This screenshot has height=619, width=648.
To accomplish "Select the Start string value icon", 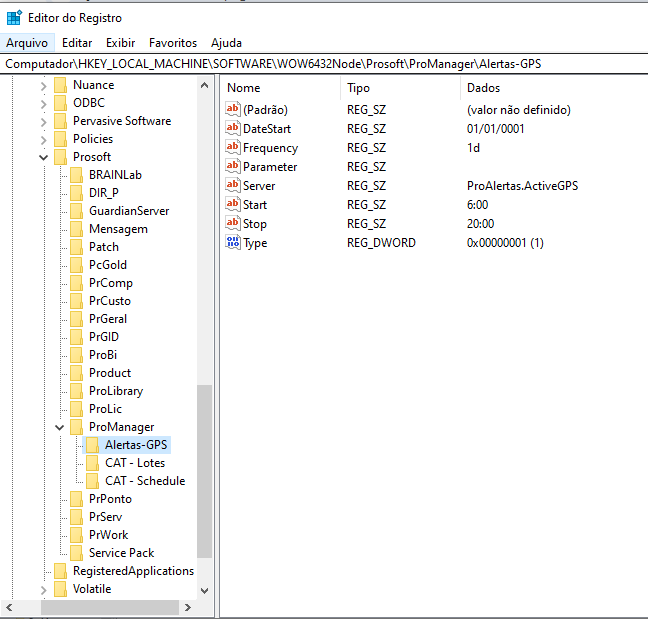I will (233, 205).
